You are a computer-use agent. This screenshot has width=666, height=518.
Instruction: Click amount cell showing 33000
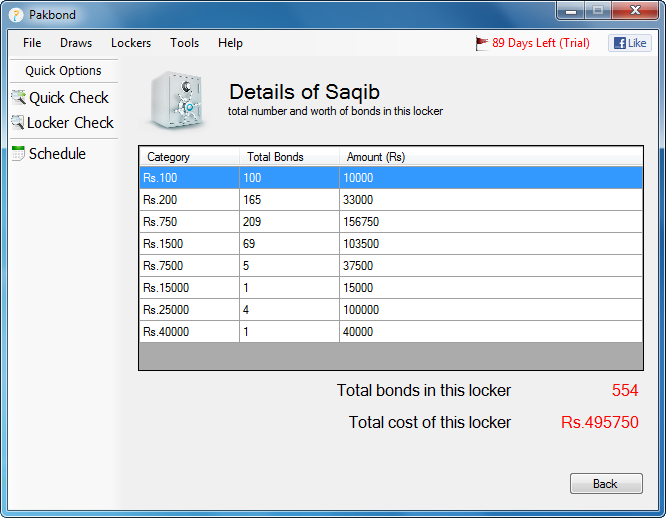pos(491,200)
